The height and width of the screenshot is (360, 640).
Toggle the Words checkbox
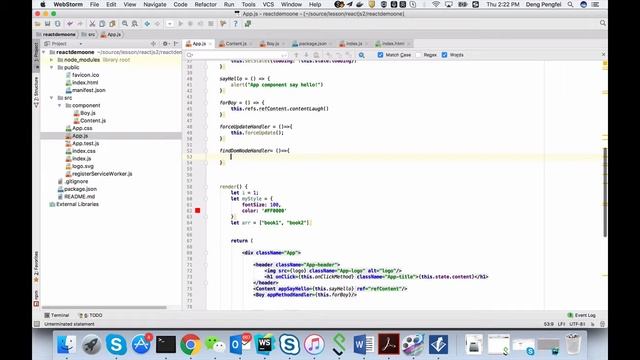click(x=444, y=55)
